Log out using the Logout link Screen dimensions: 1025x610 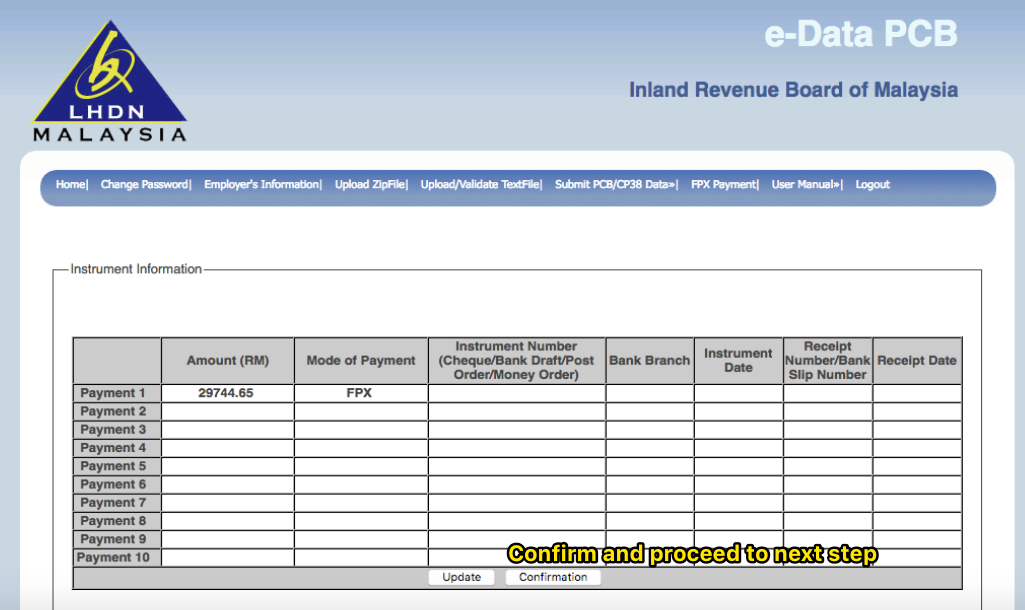pyautogui.click(x=873, y=184)
